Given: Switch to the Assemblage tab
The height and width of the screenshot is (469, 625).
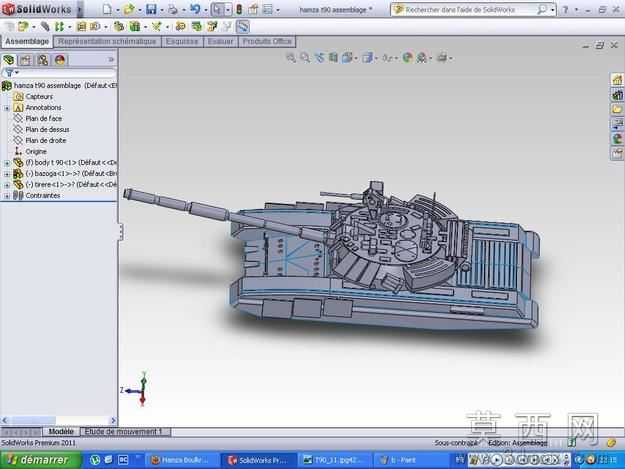Looking at the screenshot, I should click(x=27, y=41).
